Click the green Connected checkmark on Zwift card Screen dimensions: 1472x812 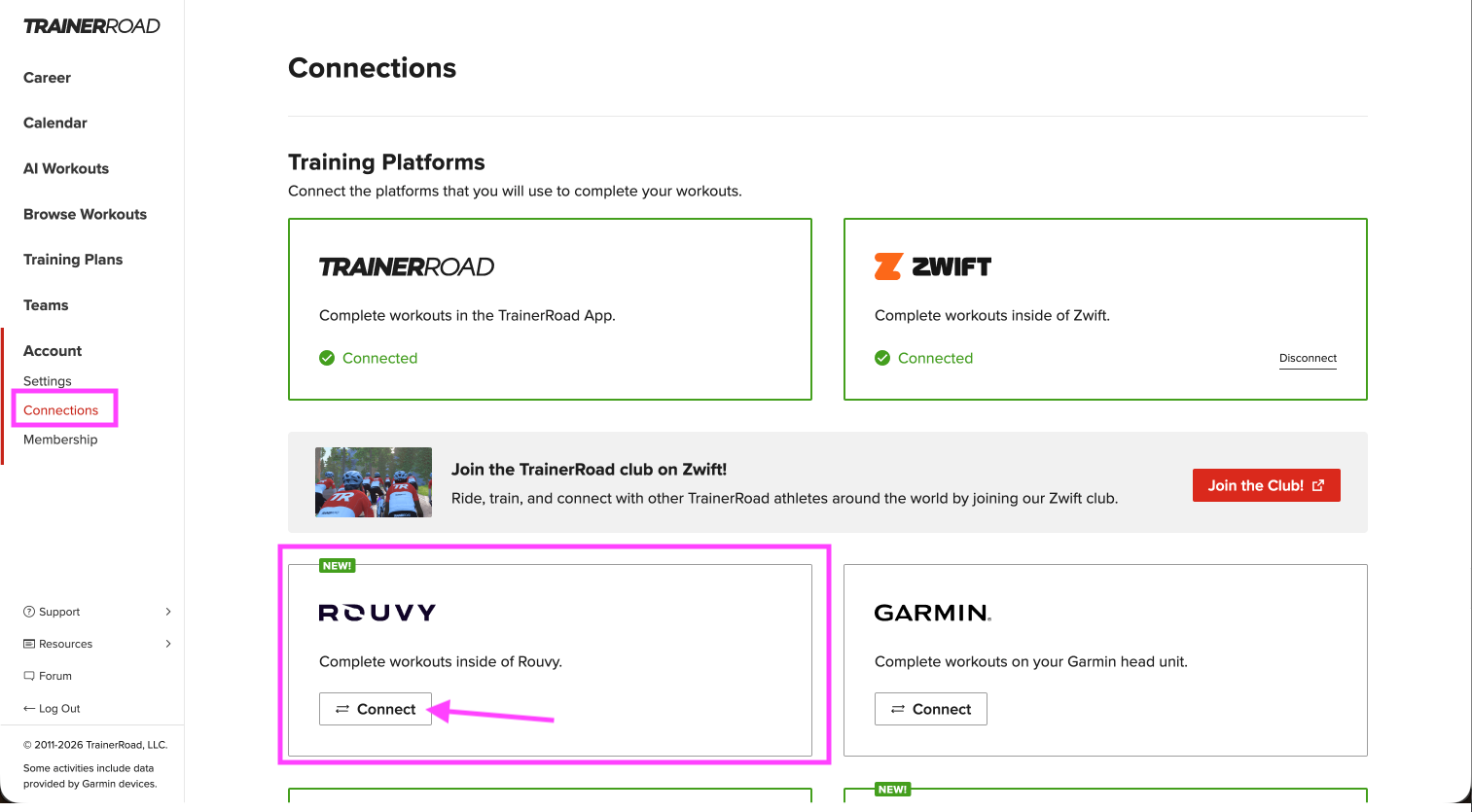882,358
